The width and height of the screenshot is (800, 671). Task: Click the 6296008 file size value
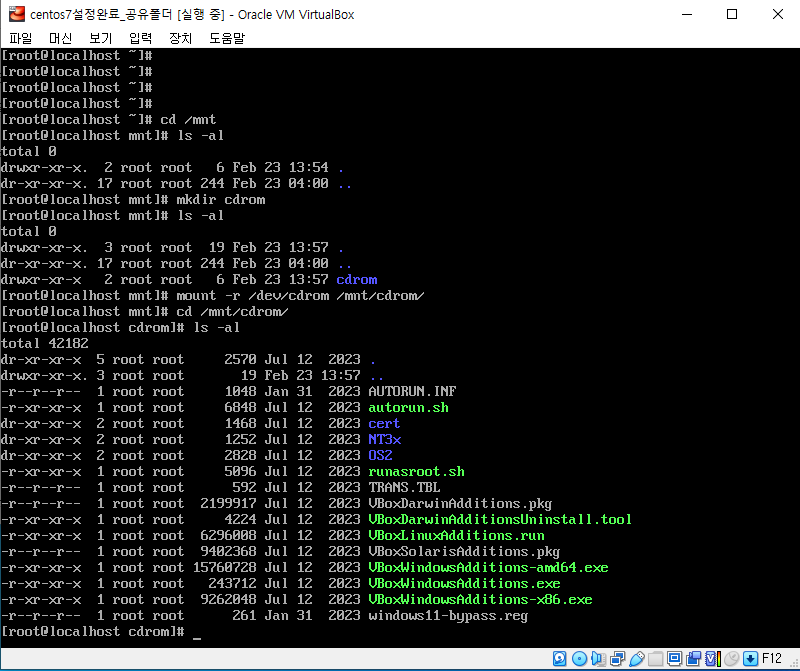point(229,535)
